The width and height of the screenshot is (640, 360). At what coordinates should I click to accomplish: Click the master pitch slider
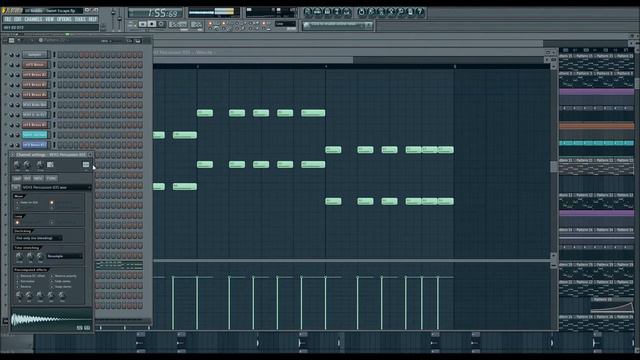pyautogui.click(x=120, y=19)
